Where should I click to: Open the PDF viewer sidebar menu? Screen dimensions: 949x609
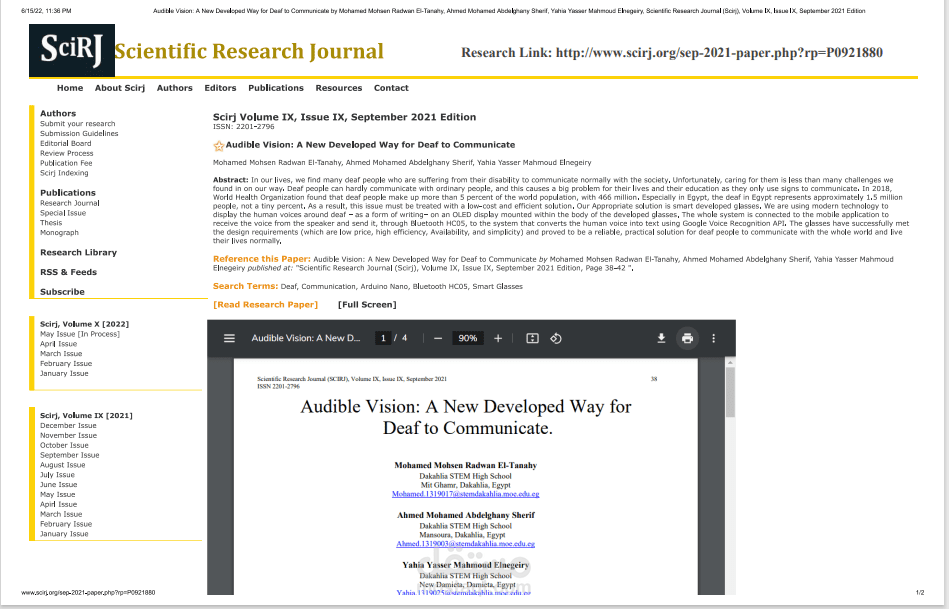[229, 338]
